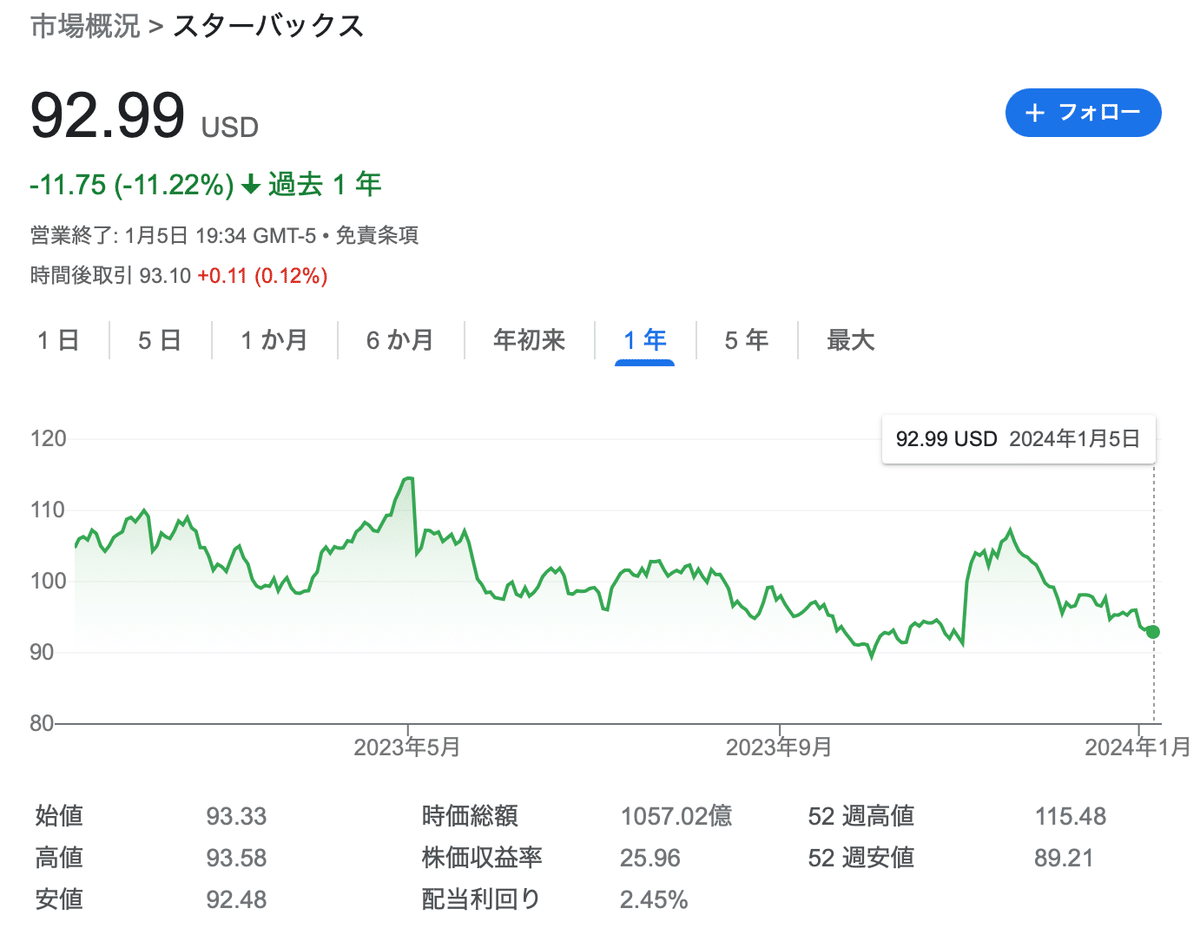Image resolution: width=1200 pixels, height=927 pixels.
Task: Click the 配当利回り value 2.45%
Action: click(x=653, y=899)
